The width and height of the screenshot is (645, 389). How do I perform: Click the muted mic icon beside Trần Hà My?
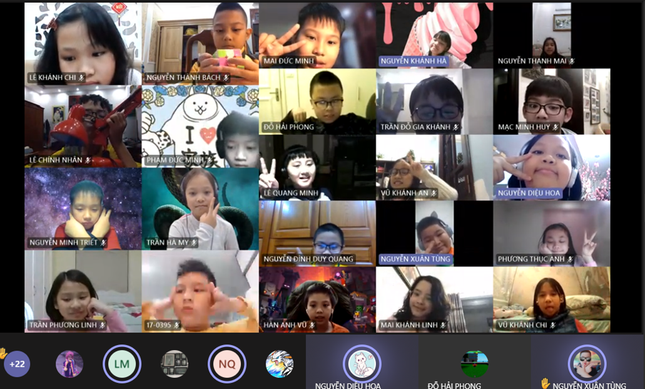[193, 243]
